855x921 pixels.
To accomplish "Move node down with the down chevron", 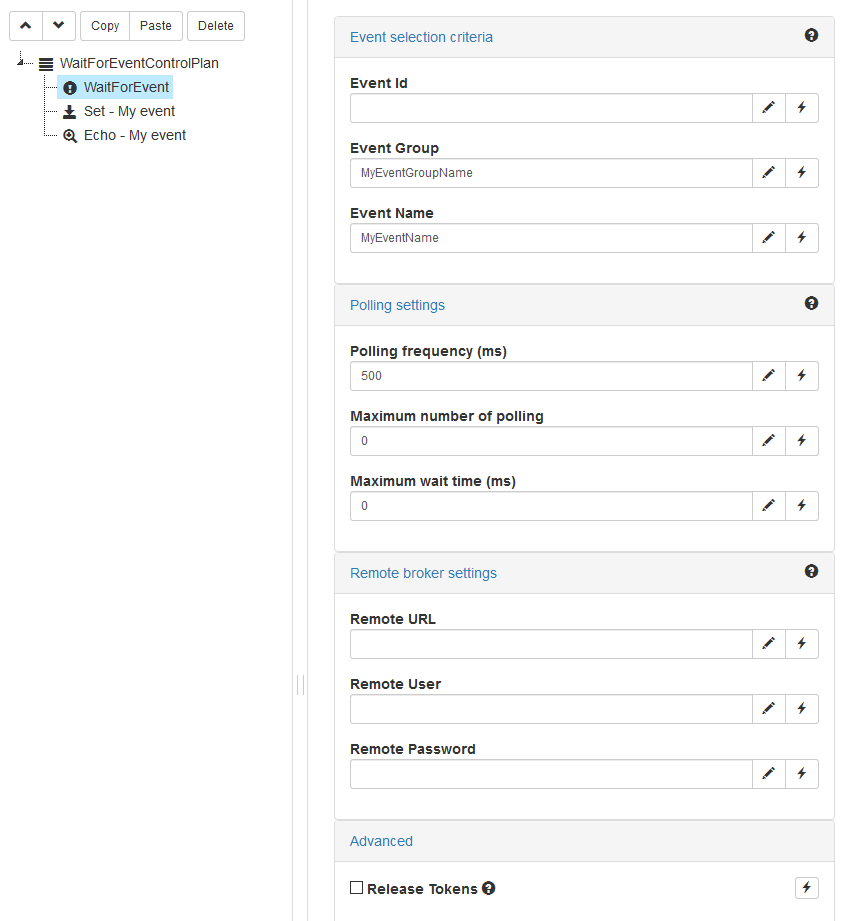I will pos(59,26).
